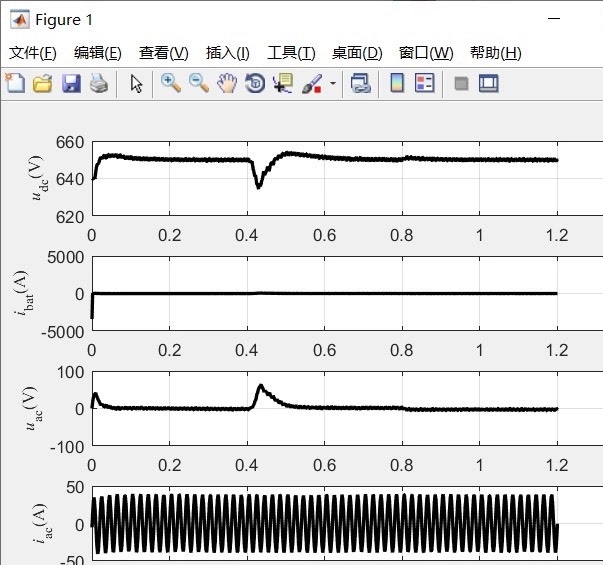Activate the Zoom Out magnifier tool

[199, 83]
